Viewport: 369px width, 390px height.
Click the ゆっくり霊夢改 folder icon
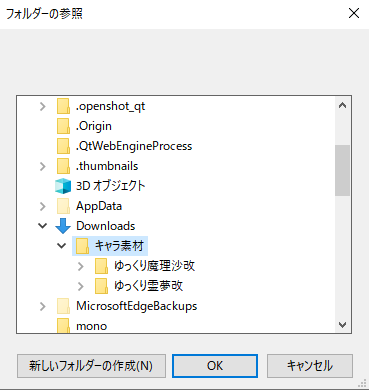coord(101,286)
